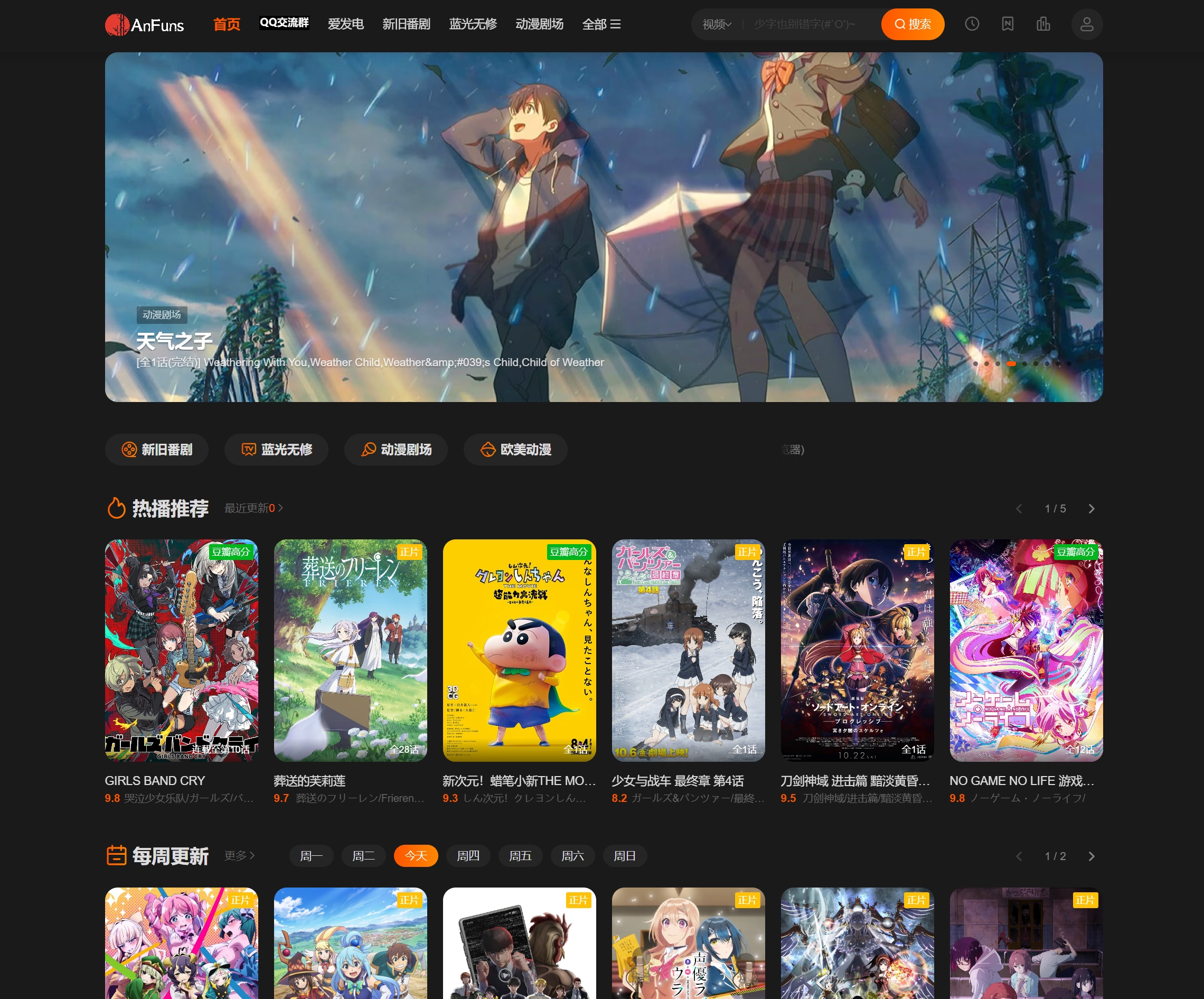Expand the 视频 search type dropdown
The height and width of the screenshot is (999, 1204).
[717, 24]
